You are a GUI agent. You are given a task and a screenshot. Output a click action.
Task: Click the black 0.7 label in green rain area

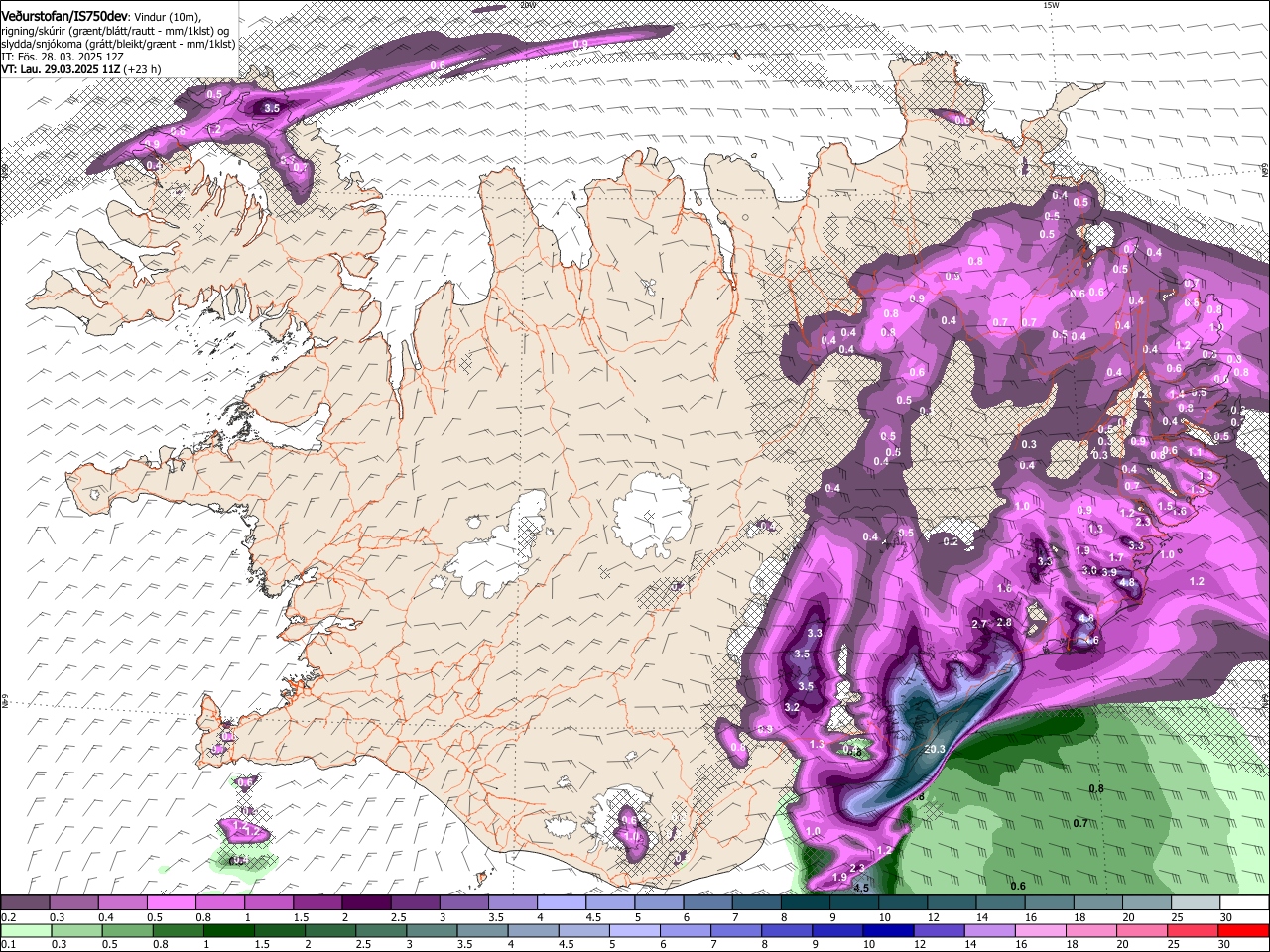pyautogui.click(x=1080, y=823)
